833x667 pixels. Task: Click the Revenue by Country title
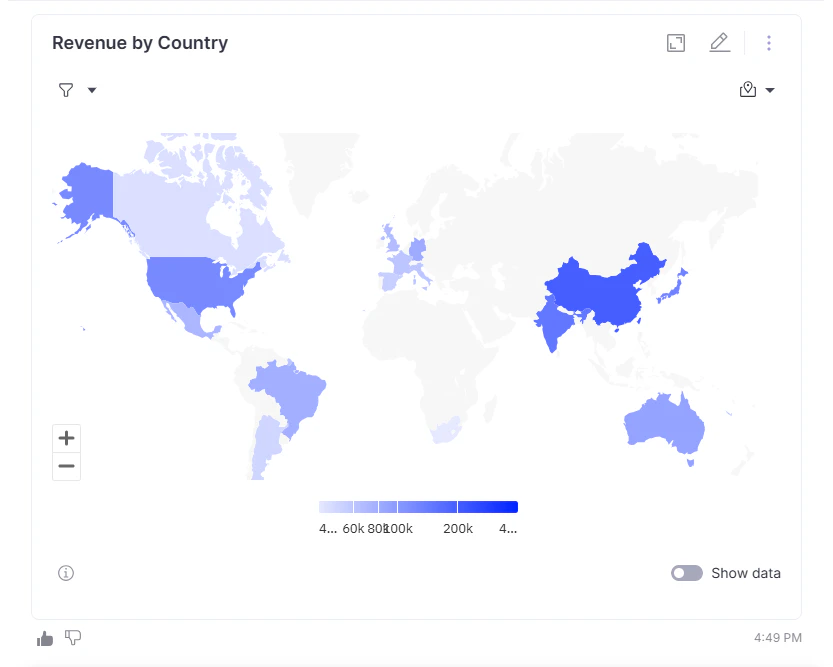tap(140, 43)
